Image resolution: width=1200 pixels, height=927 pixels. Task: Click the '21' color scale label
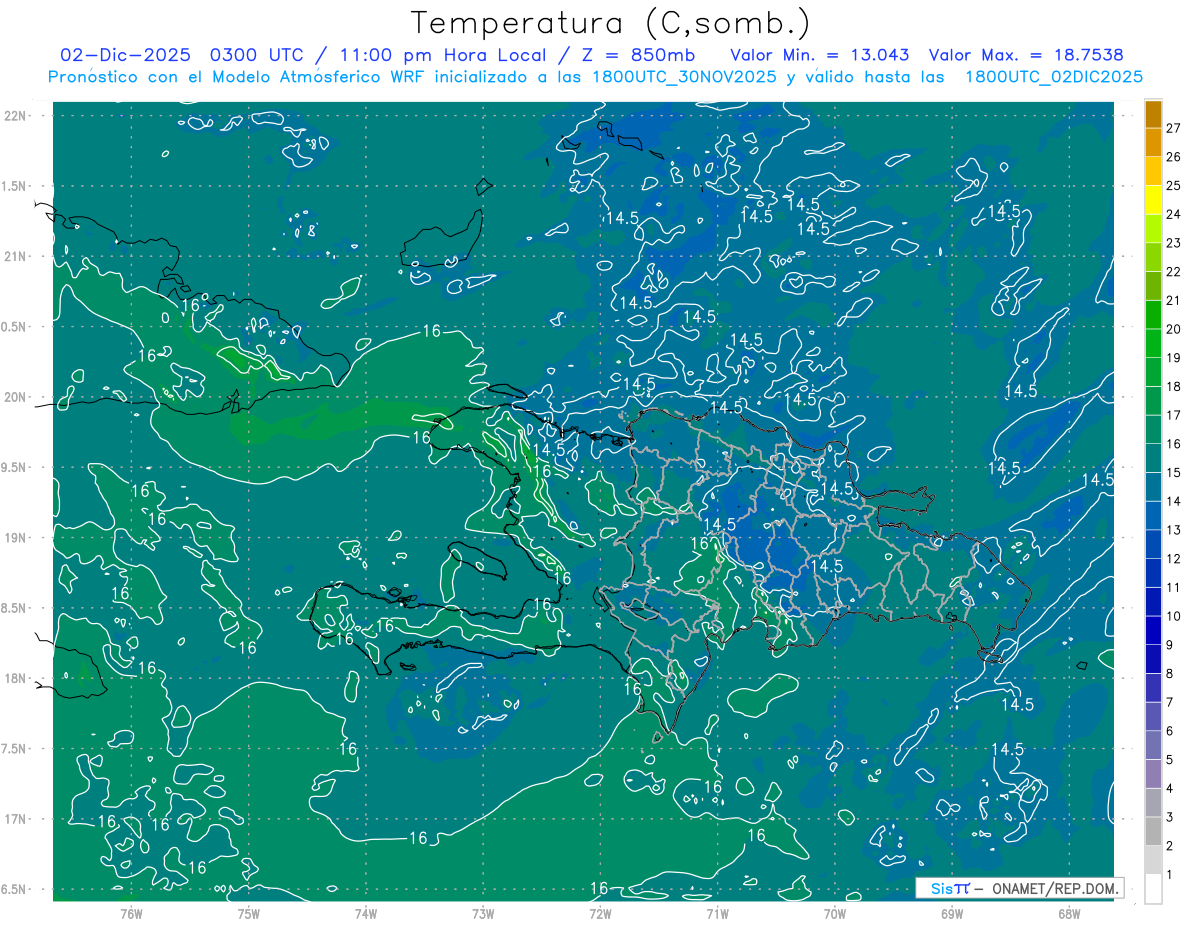tap(1173, 301)
